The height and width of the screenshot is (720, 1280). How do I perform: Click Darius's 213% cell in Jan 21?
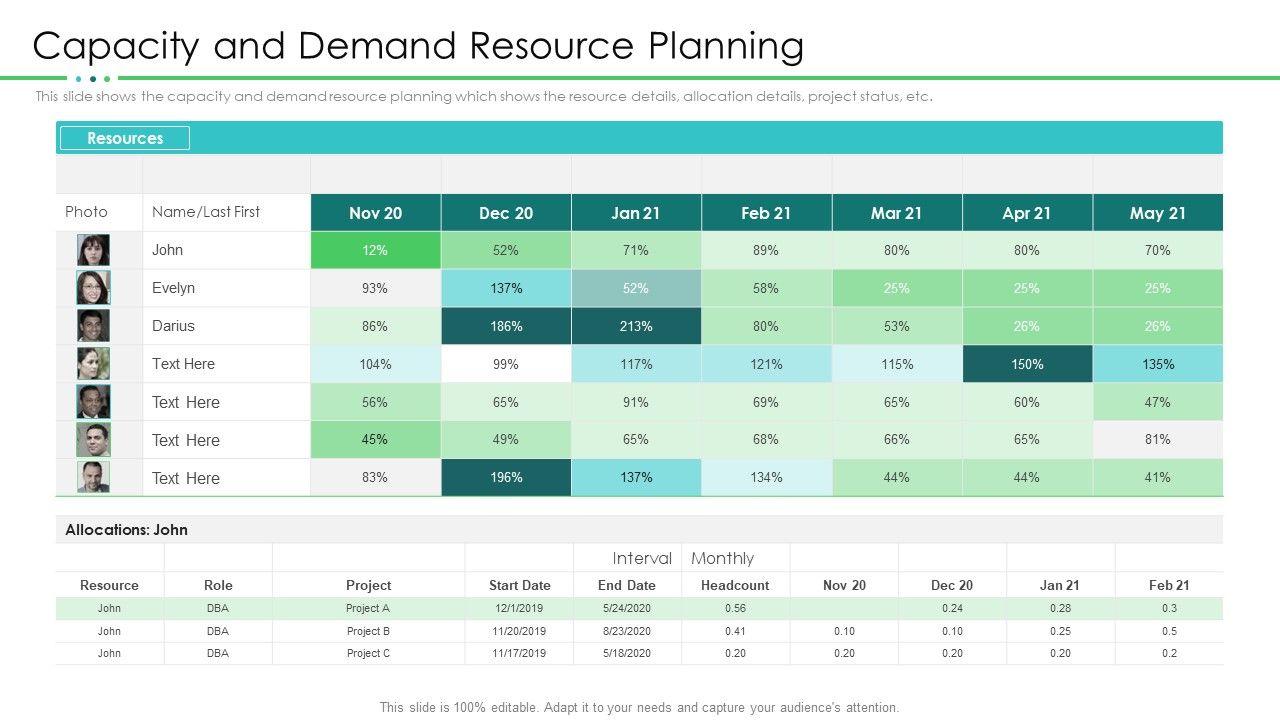(636, 326)
